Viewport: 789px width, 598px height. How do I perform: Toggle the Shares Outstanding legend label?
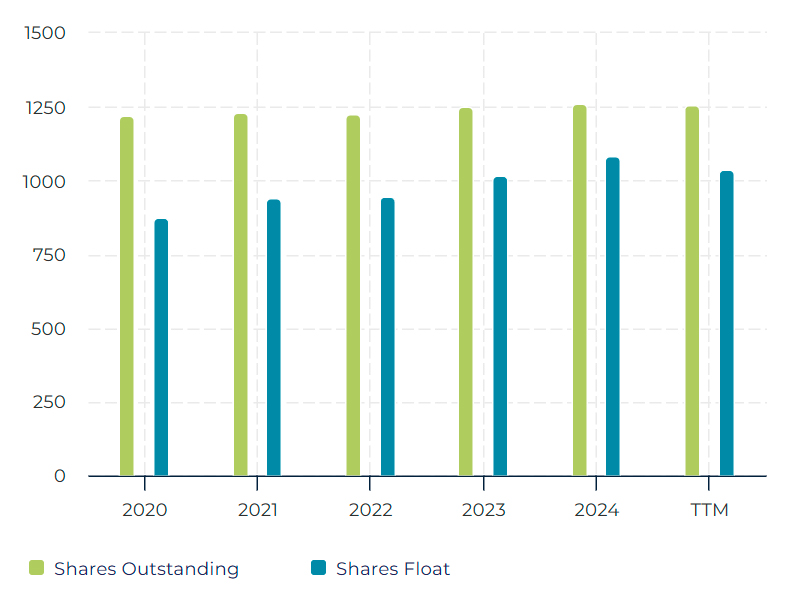146,569
